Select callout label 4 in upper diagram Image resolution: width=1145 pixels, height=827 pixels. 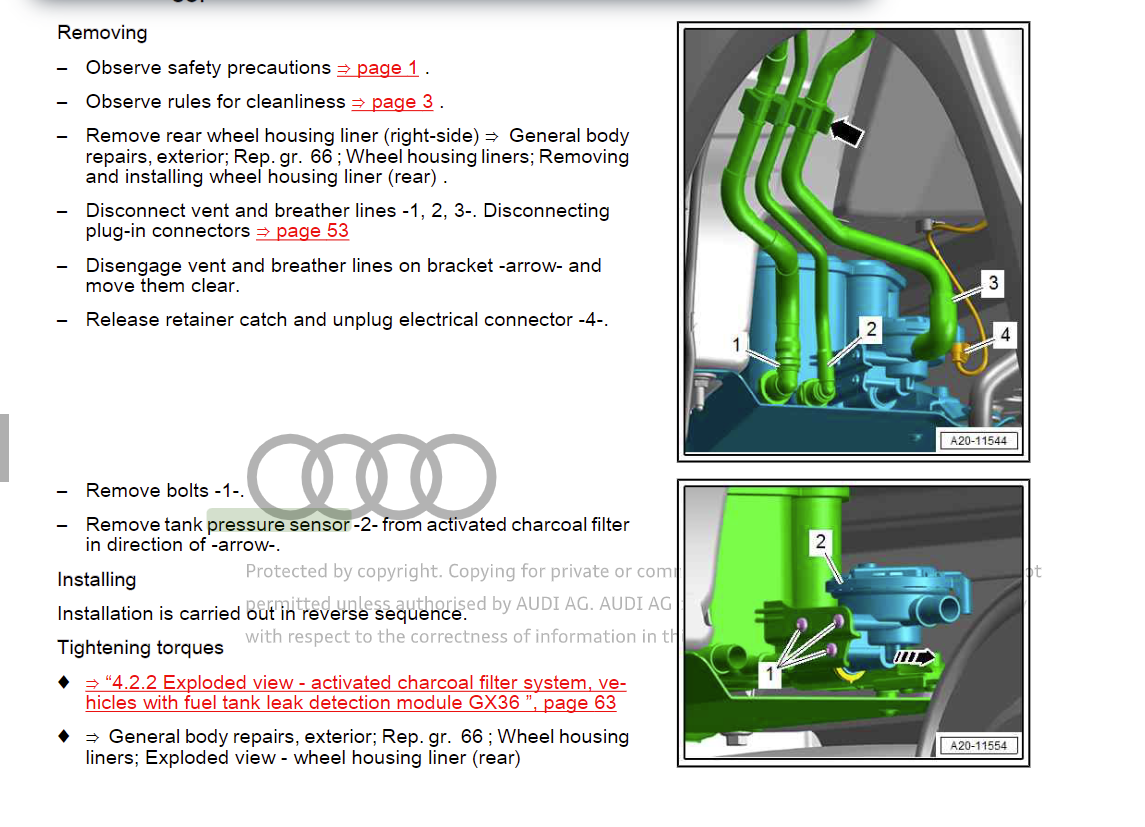click(x=1005, y=334)
